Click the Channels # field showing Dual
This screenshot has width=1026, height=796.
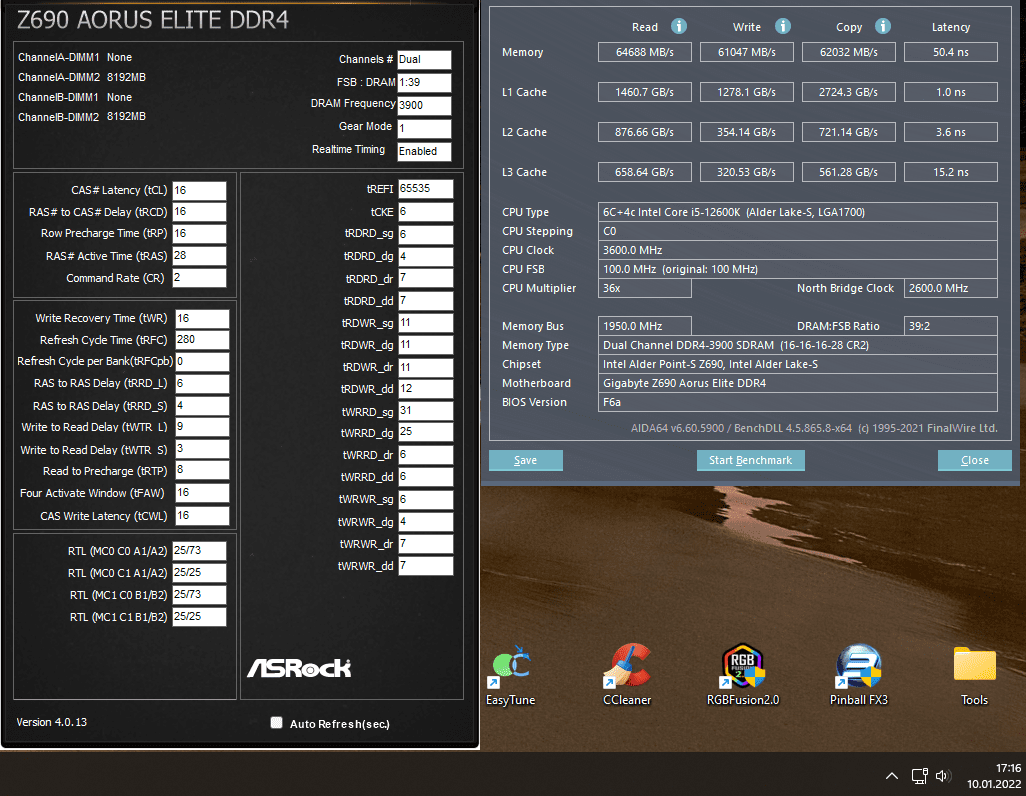point(424,60)
